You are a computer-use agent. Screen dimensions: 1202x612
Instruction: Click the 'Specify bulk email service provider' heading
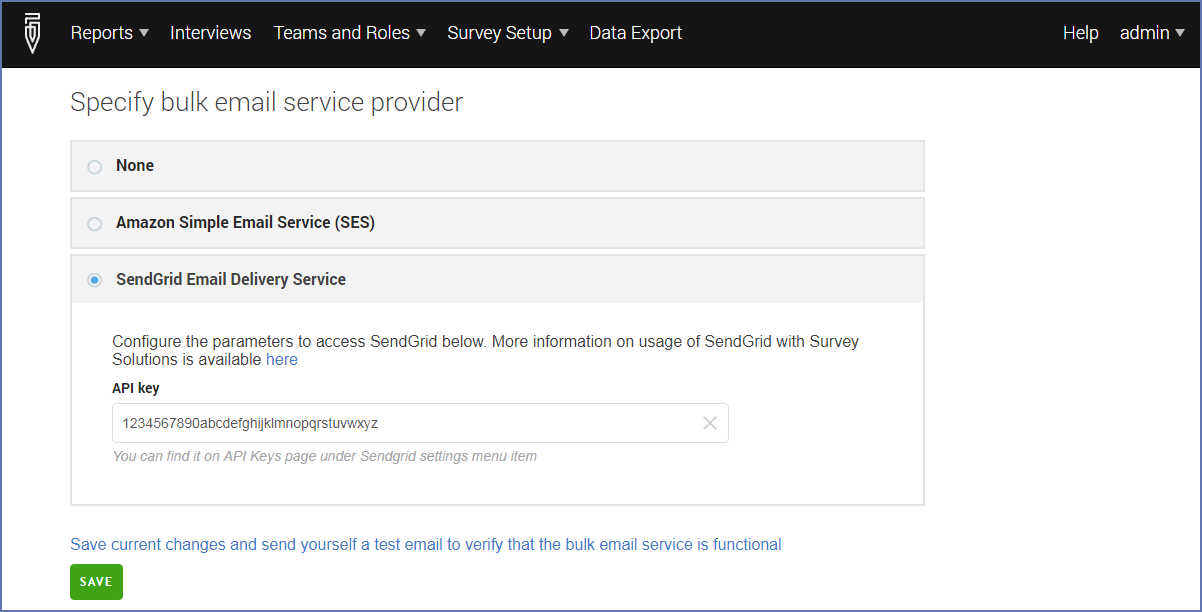click(267, 102)
